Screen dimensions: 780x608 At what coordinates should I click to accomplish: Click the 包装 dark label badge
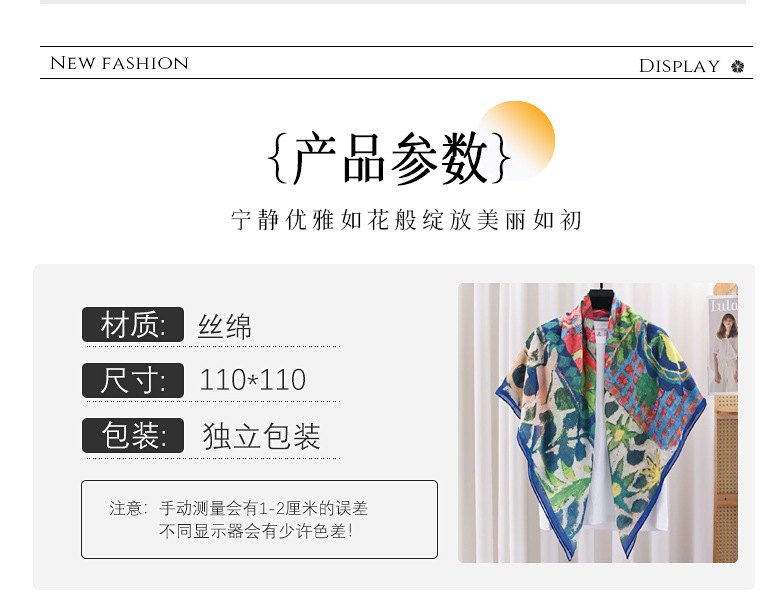click(x=133, y=435)
